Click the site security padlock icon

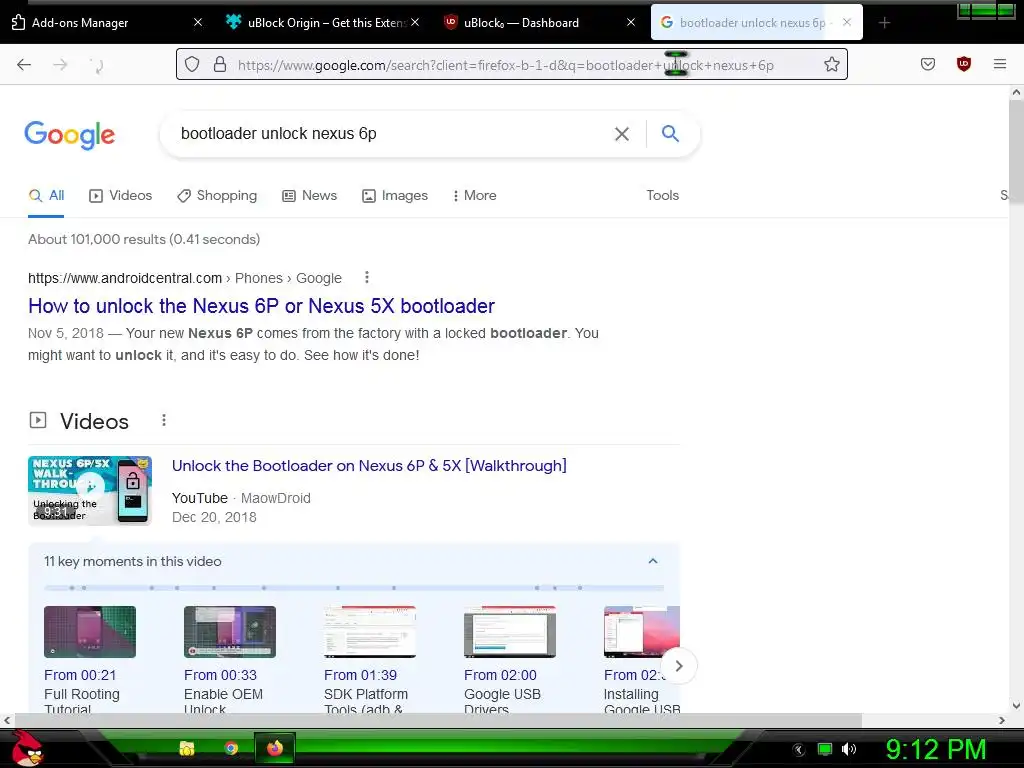(220, 64)
